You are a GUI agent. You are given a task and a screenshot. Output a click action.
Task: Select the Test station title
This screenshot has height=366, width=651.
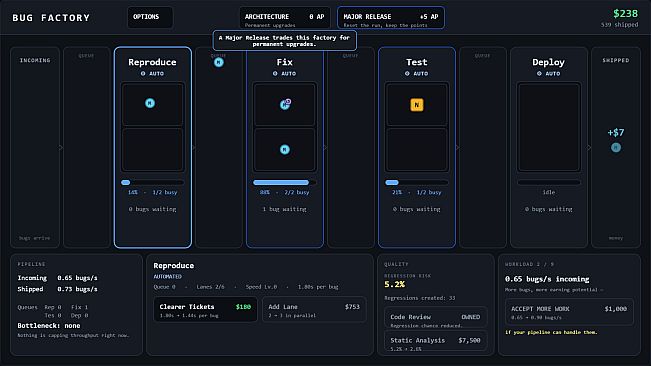tap(416, 62)
